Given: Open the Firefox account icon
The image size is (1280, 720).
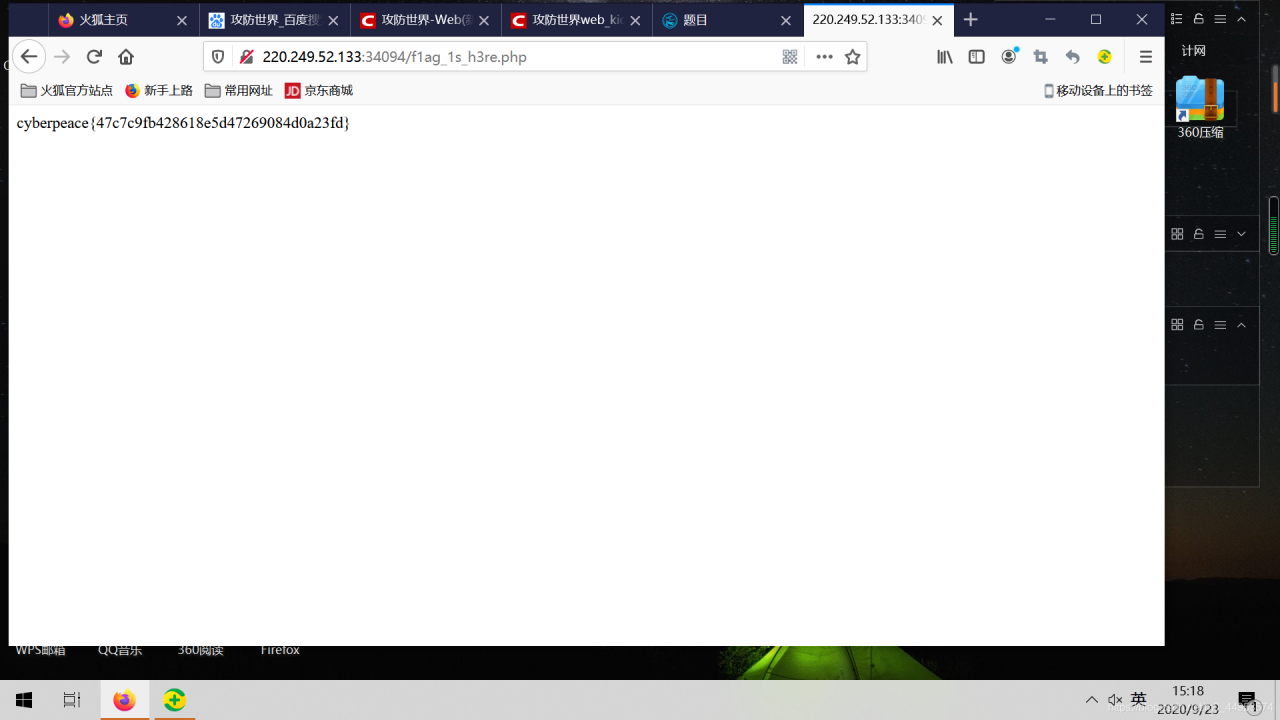Looking at the screenshot, I should pos(1009,57).
